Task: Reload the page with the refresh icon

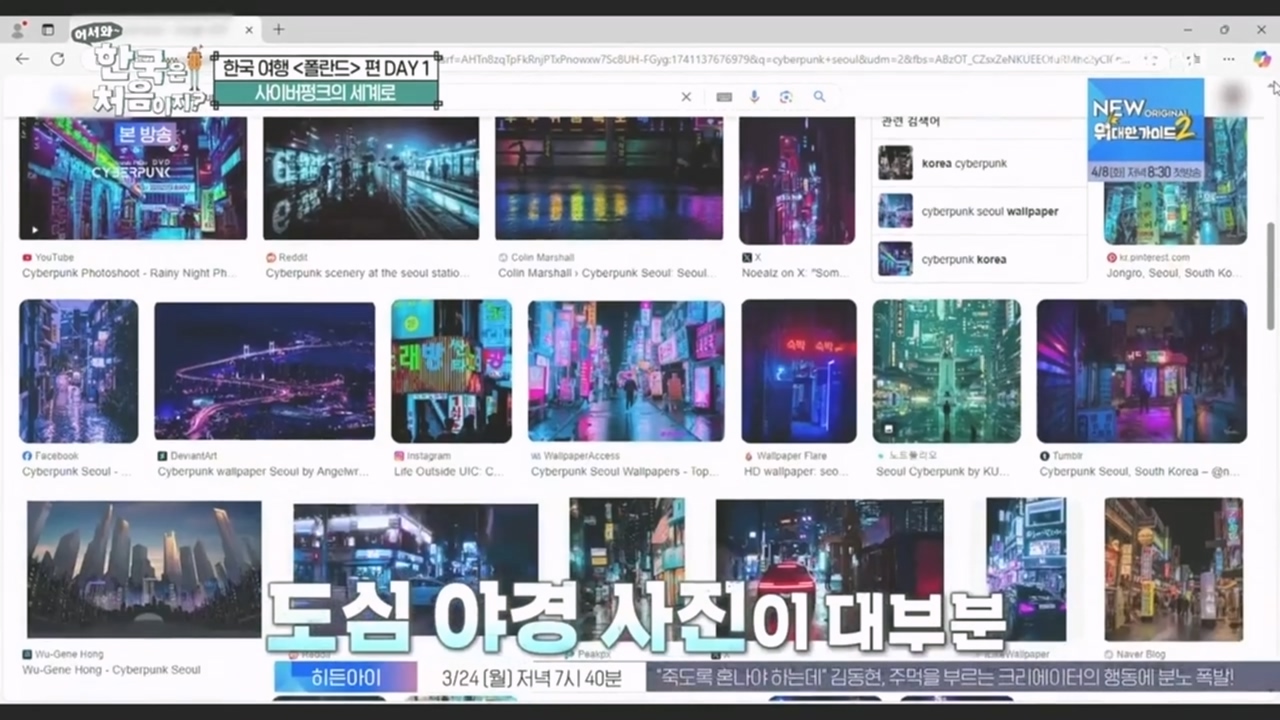Action: tap(57, 60)
